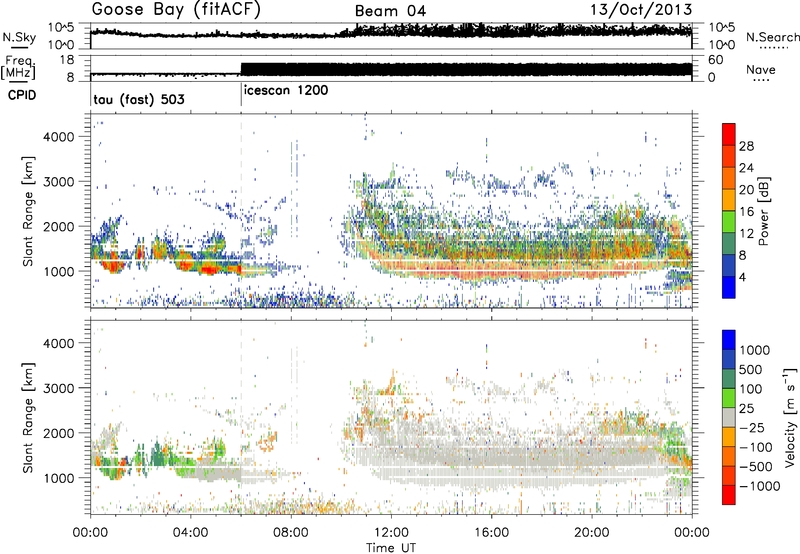Click the 'Beam 04' label
This screenshot has width=800, height=554.
point(390,11)
